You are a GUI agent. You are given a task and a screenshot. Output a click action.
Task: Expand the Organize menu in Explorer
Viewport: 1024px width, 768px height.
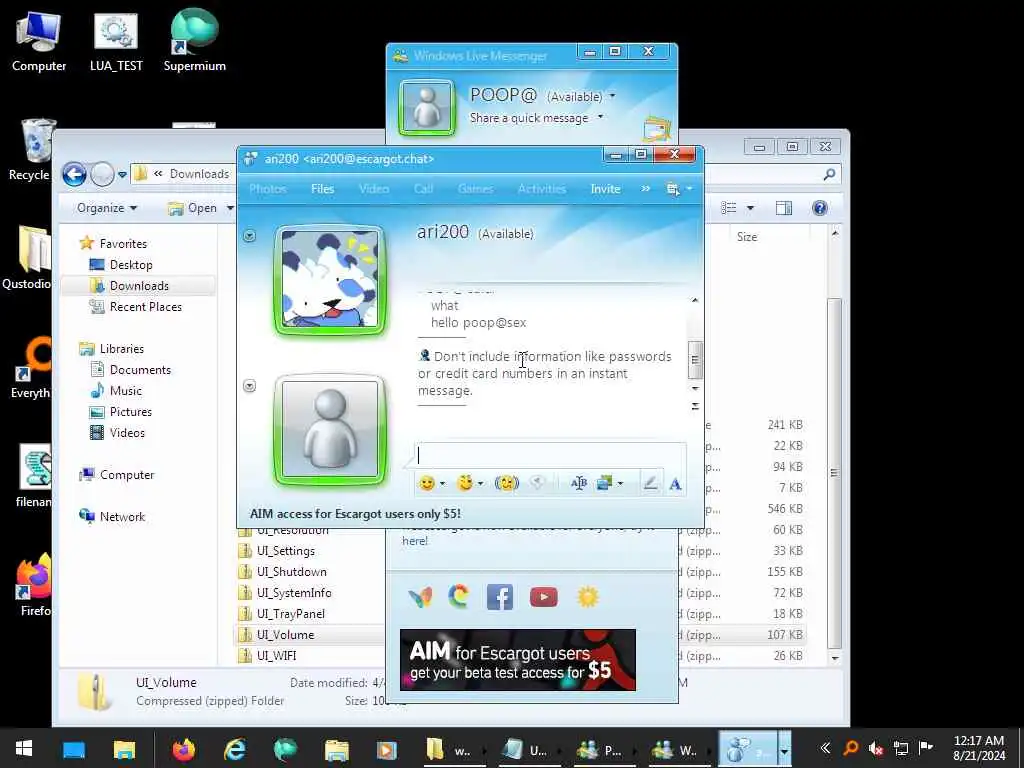pos(107,208)
